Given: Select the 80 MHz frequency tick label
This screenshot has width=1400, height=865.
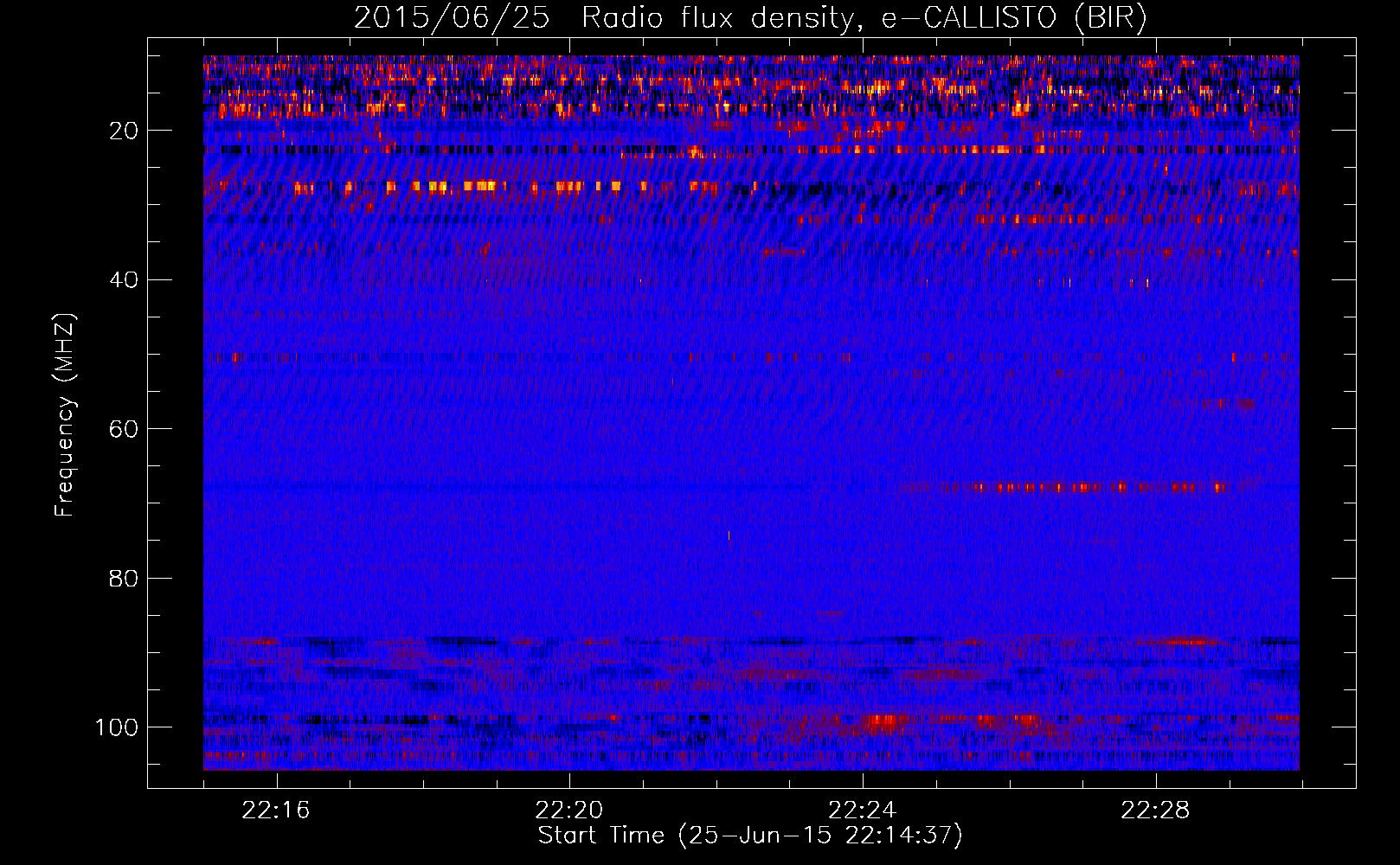Looking at the screenshot, I should [124, 578].
